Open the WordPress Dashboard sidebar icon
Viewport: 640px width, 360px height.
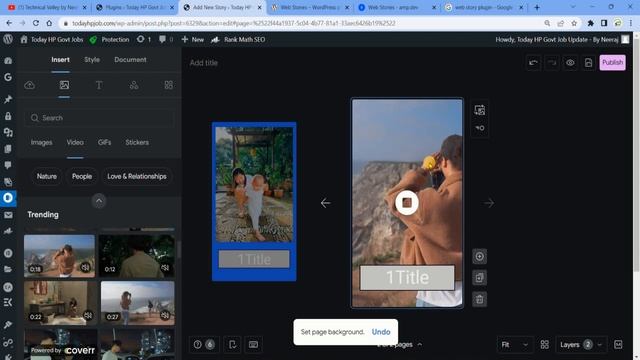[x=8, y=60]
